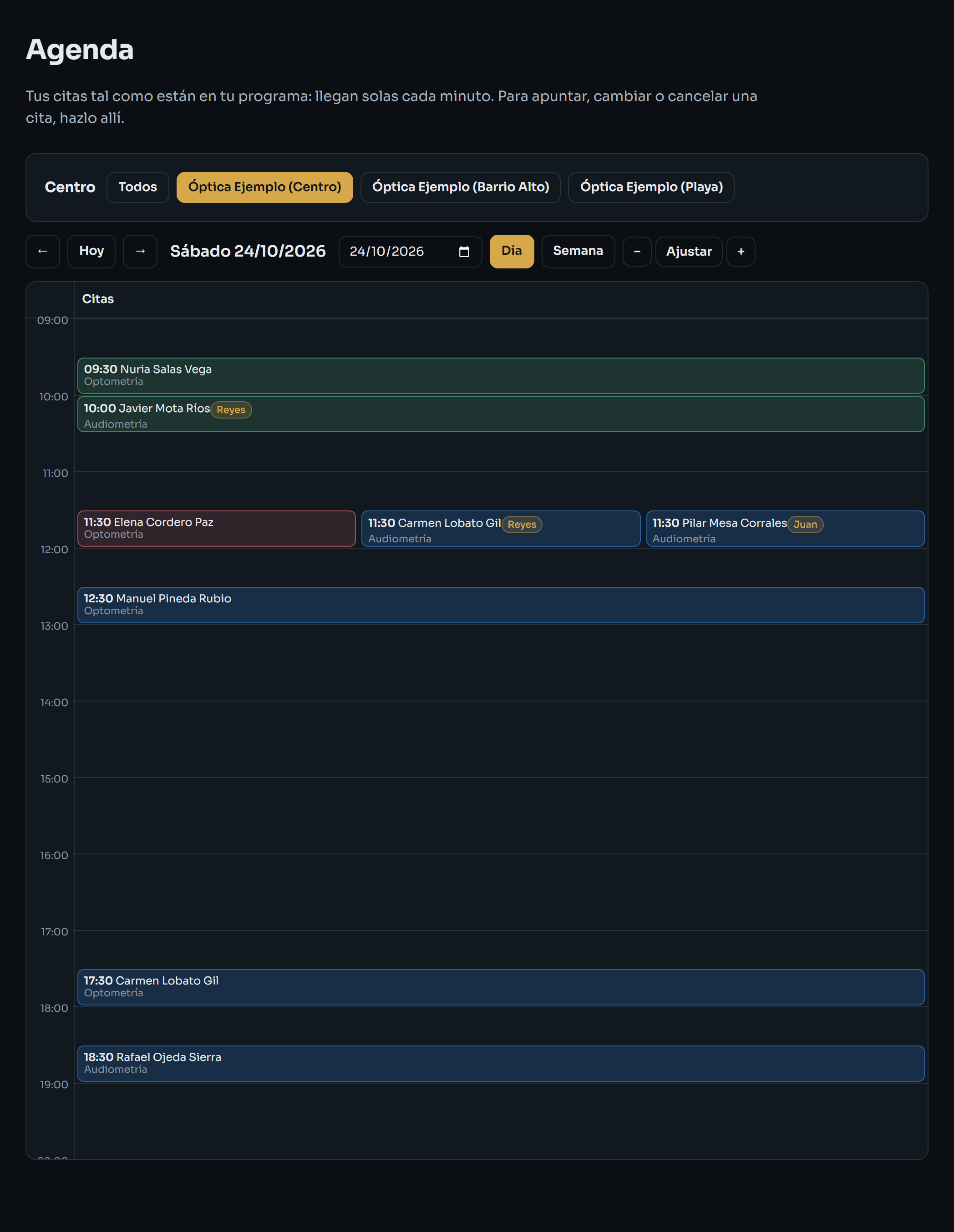Jump to today with Hoy button
Viewport: 954px width, 1232px height.
coord(91,251)
